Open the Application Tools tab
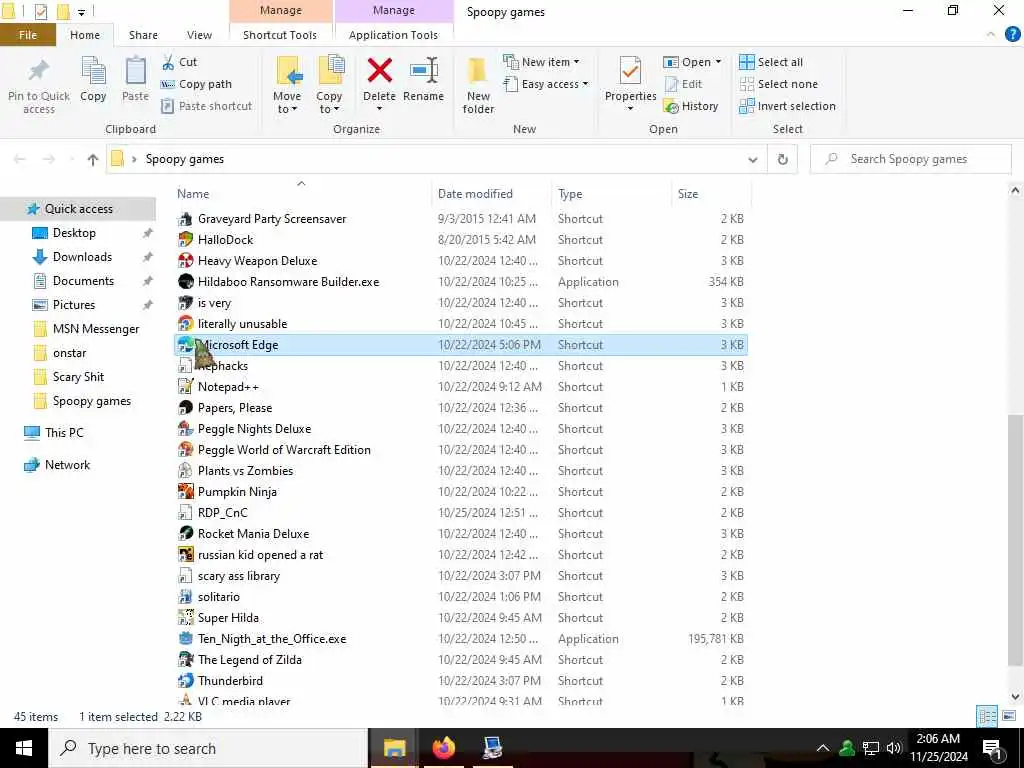The width and height of the screenshot is (1024, 768). click(393, 35)
